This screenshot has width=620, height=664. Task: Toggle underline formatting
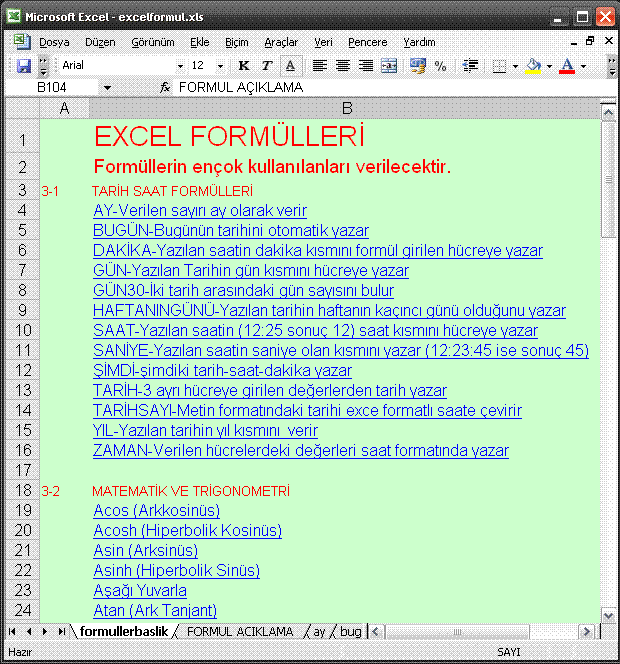coord(289,66)
